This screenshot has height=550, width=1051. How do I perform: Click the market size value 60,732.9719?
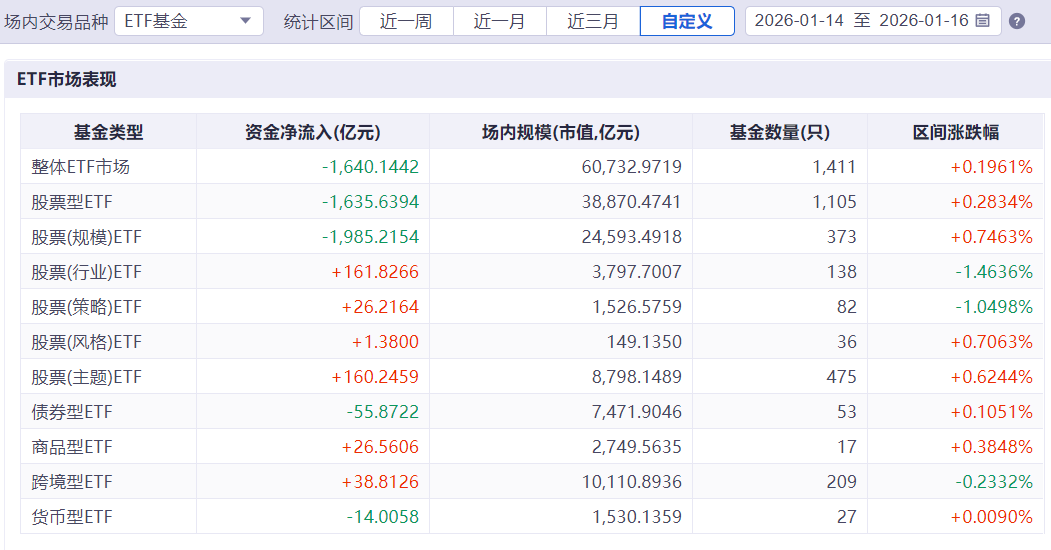pos(631,167)
